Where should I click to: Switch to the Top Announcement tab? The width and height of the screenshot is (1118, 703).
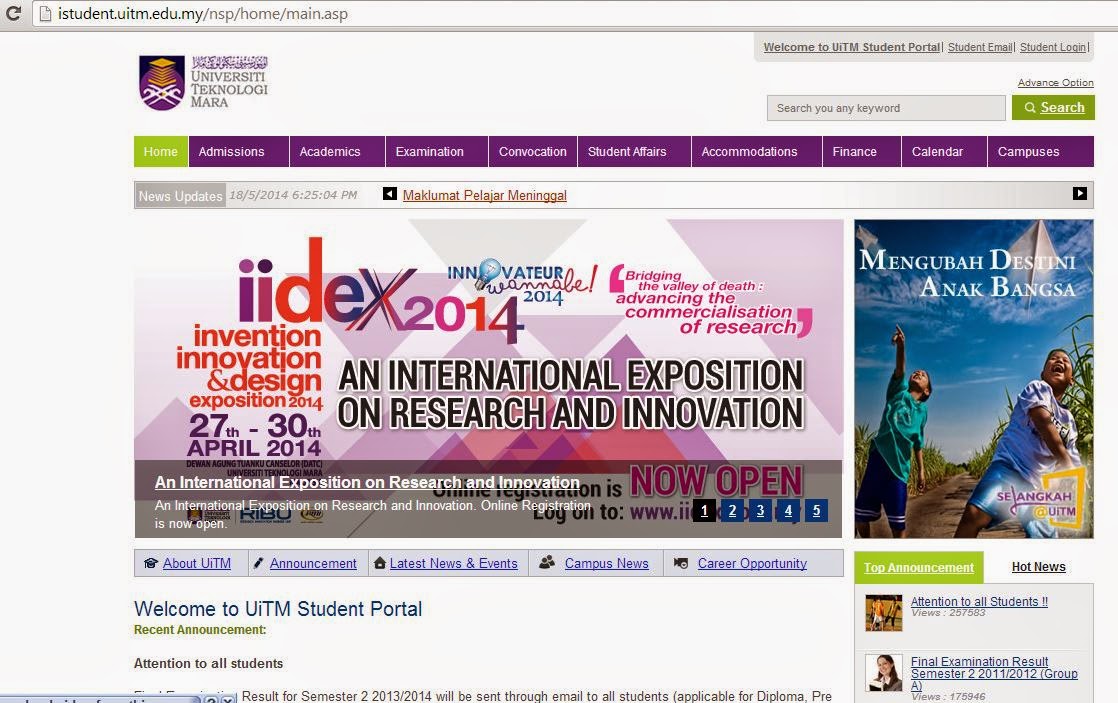pyautogui.click(x=918, y=568)
